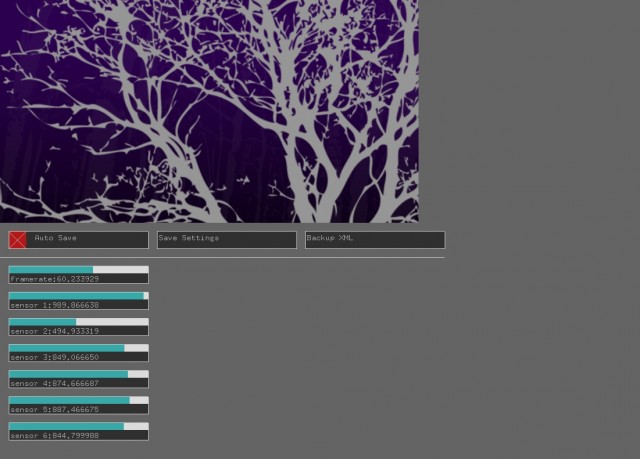Screen dimensions: 640x459
Task: Toggle the red Auto Save checkbox
Action: point(18,240)
